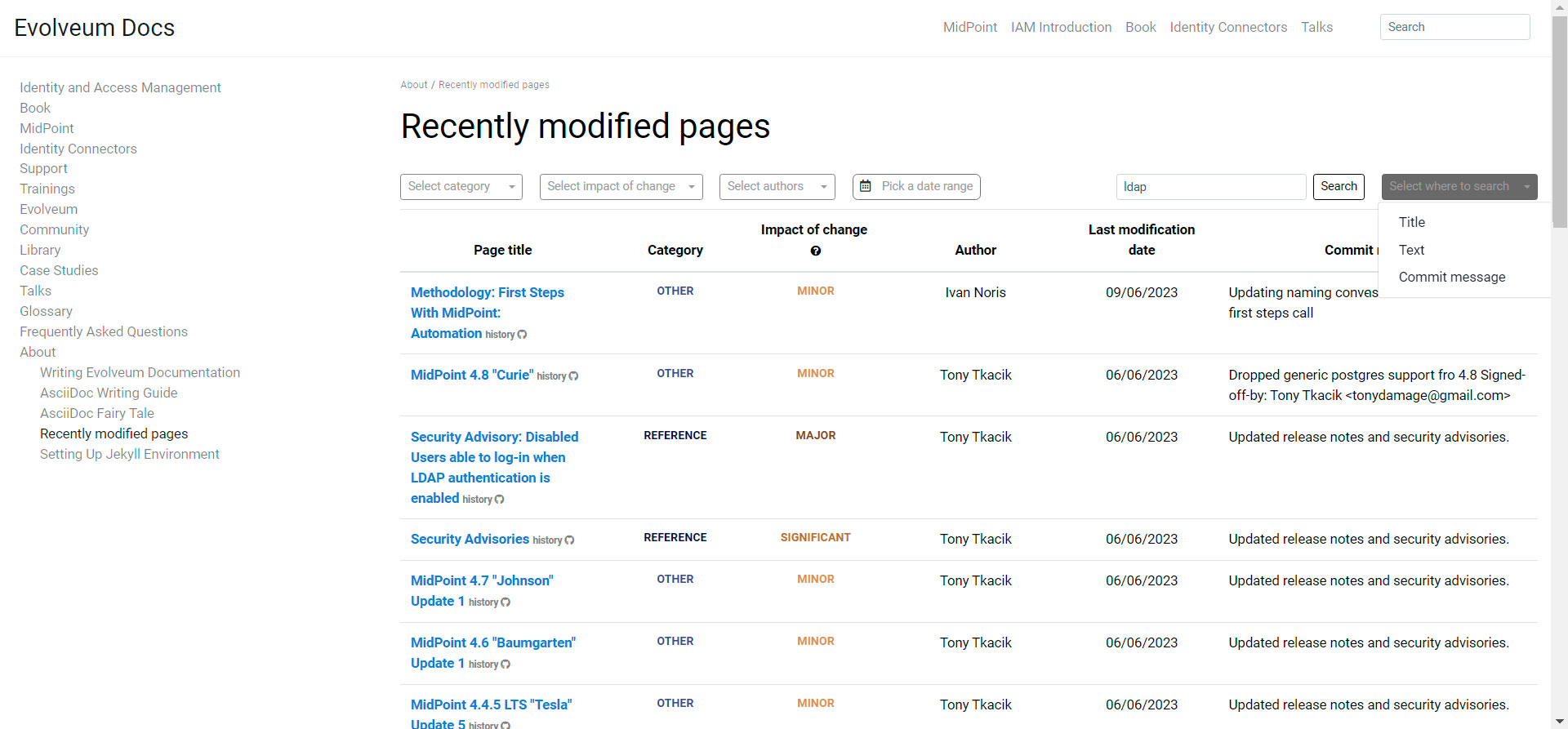Open Case Studies in the sidebar

(x=59, y=270)
